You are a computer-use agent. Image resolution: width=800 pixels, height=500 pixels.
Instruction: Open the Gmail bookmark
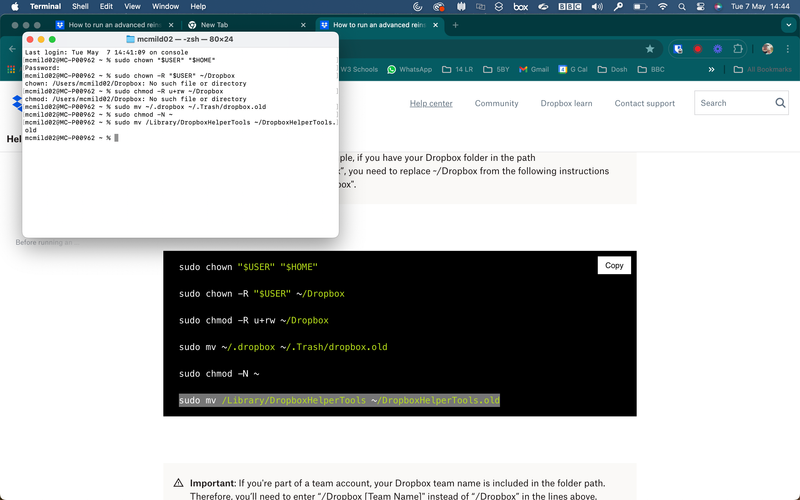tap(534, 70)
